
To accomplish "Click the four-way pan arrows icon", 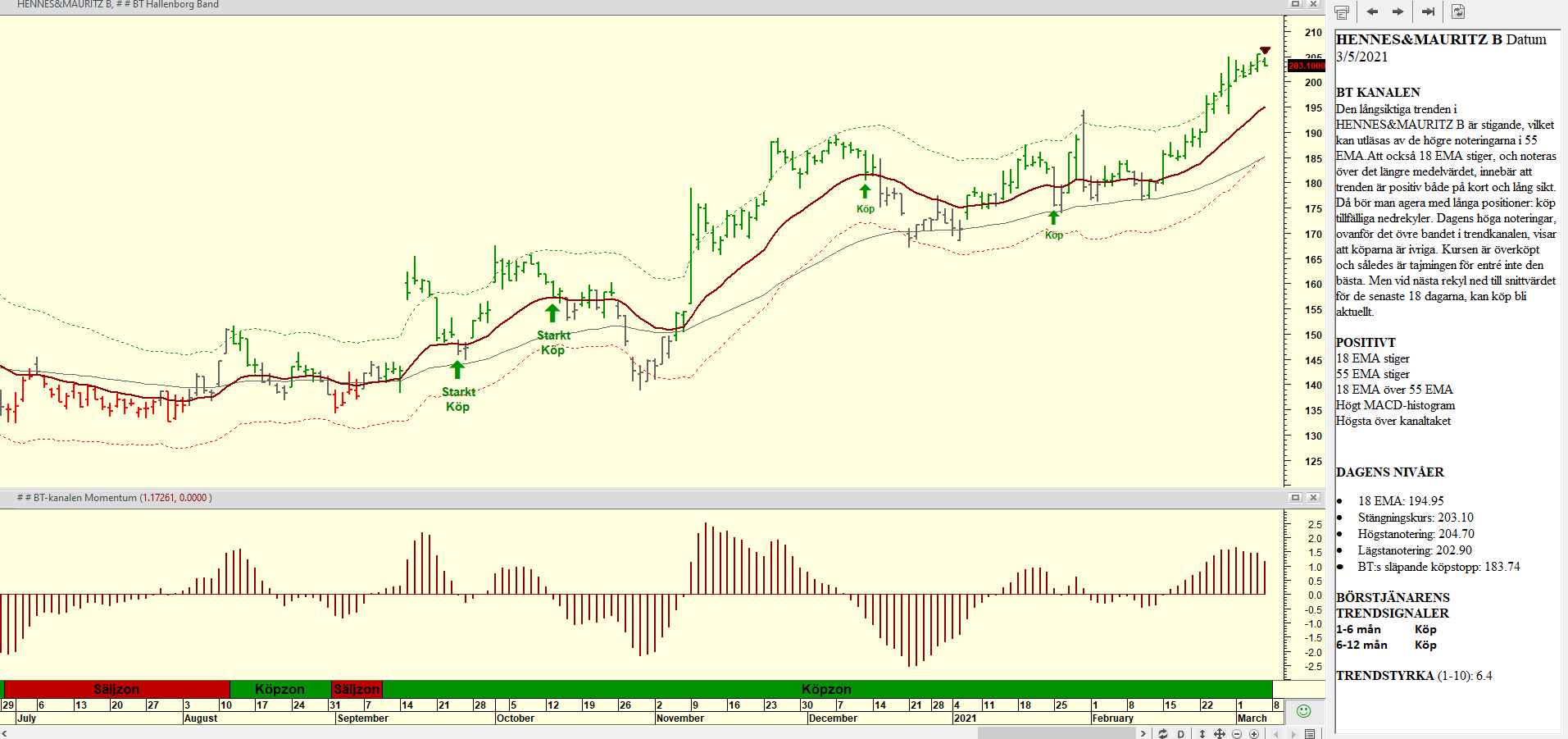I will click(x=1220, y=733).
